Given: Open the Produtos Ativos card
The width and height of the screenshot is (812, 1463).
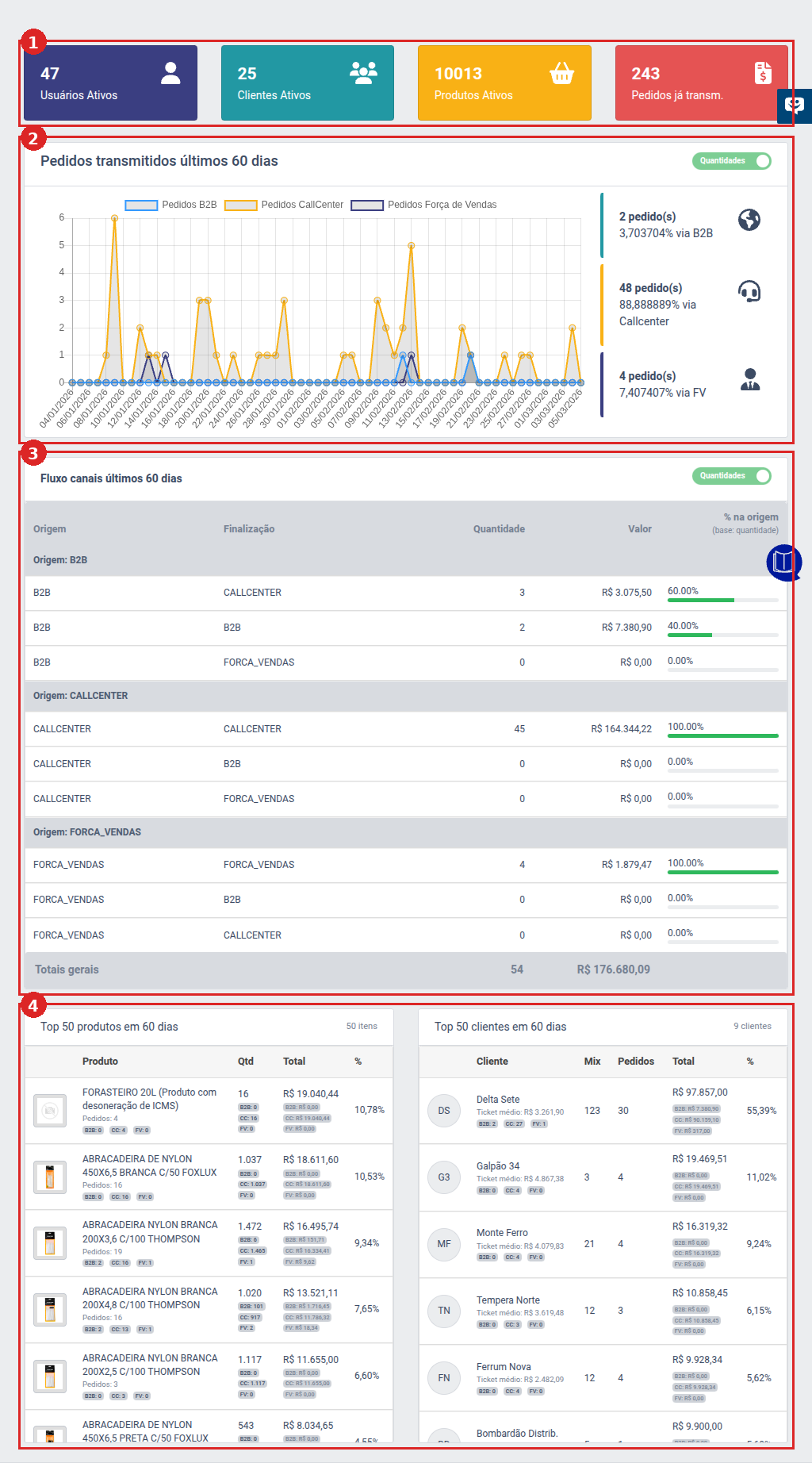Looking at the screenshot, I should click(x=504, y=83).
